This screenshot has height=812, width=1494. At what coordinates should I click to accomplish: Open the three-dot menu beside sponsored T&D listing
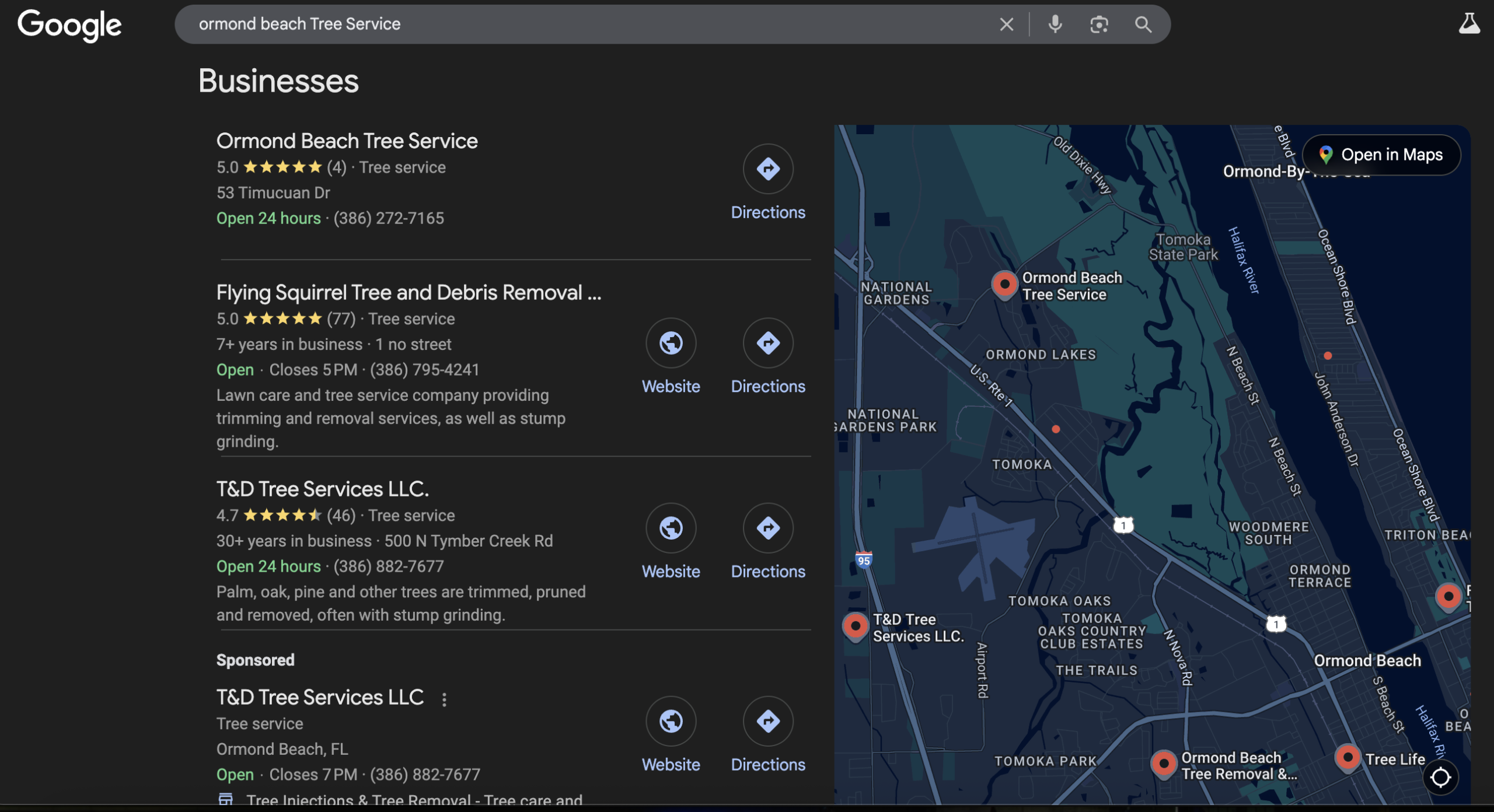444,699
